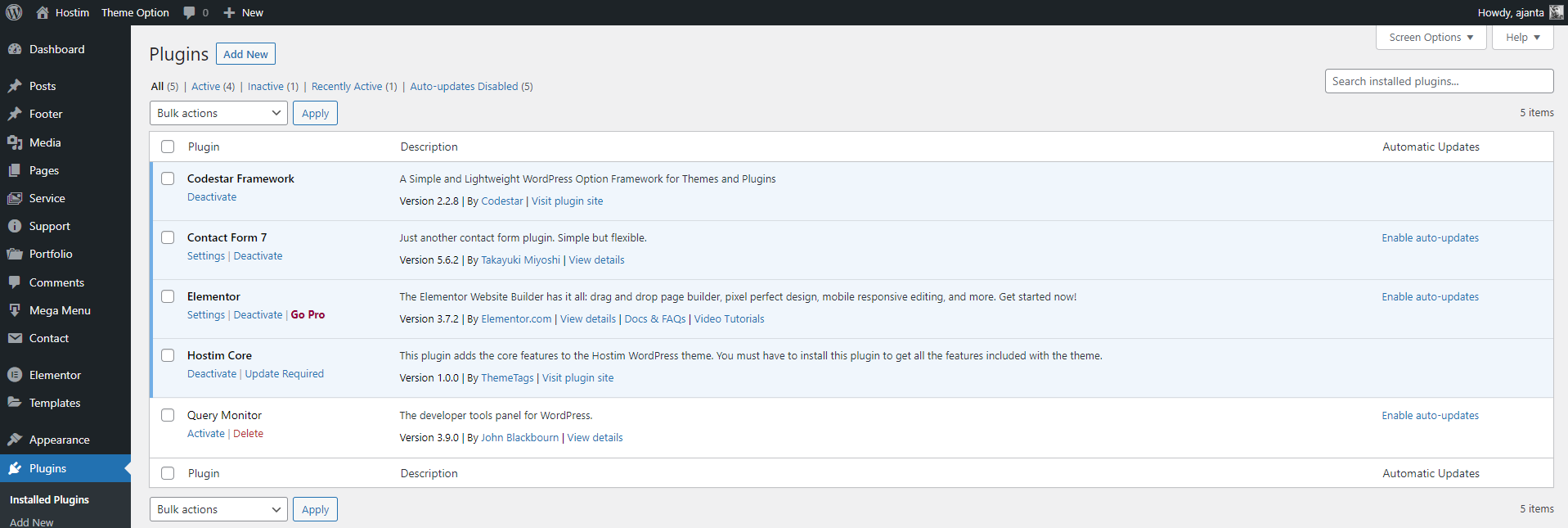Screen dimensions: 1568x528
Task: Tick the Query Monitor plugin checkbox
Action: coord(168,415)
